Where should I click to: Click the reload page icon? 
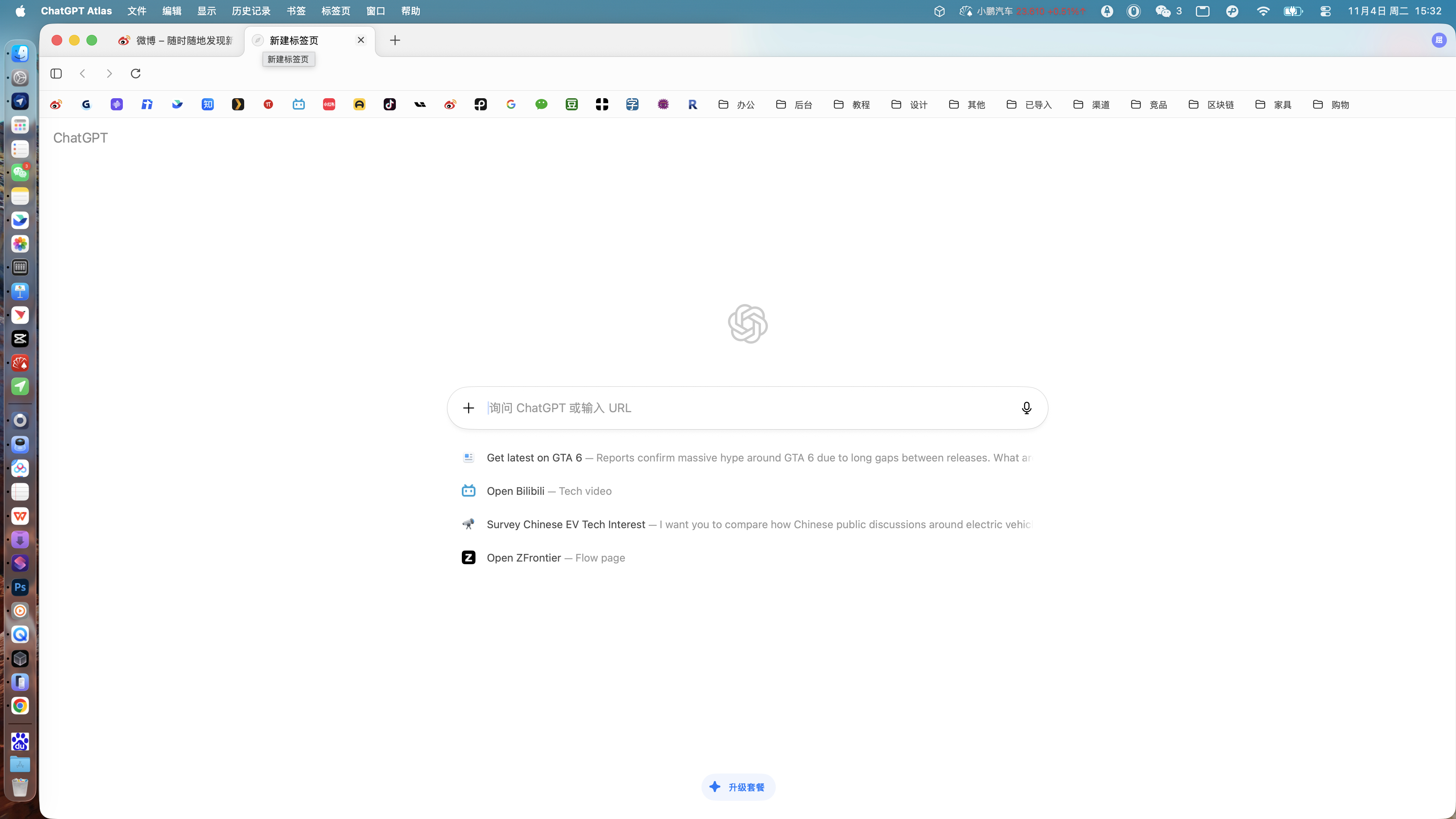tap(136, 74)
